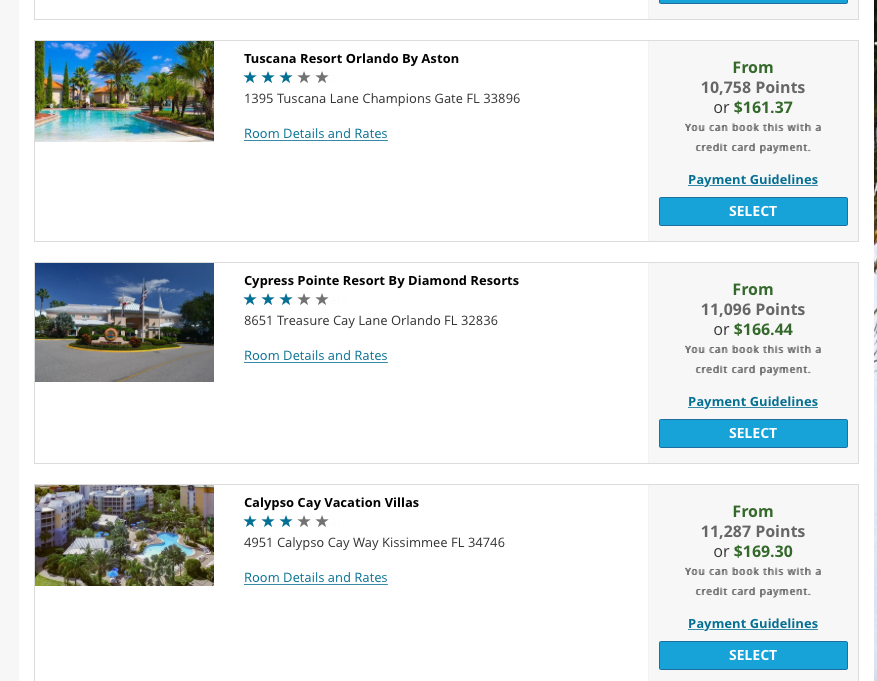This screenshot has height=681, width=877.
Task: View Payment Guidelines for Calypso Cay
Action: [753, 623]
